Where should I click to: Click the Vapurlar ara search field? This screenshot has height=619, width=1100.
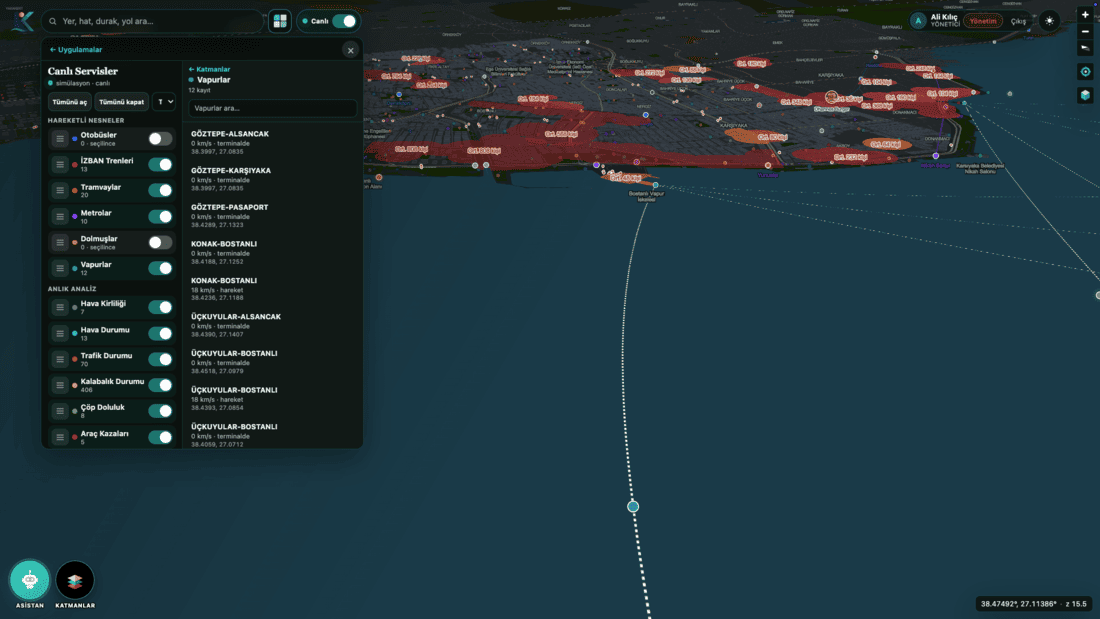pyautogui.click(x=272, y=108)
